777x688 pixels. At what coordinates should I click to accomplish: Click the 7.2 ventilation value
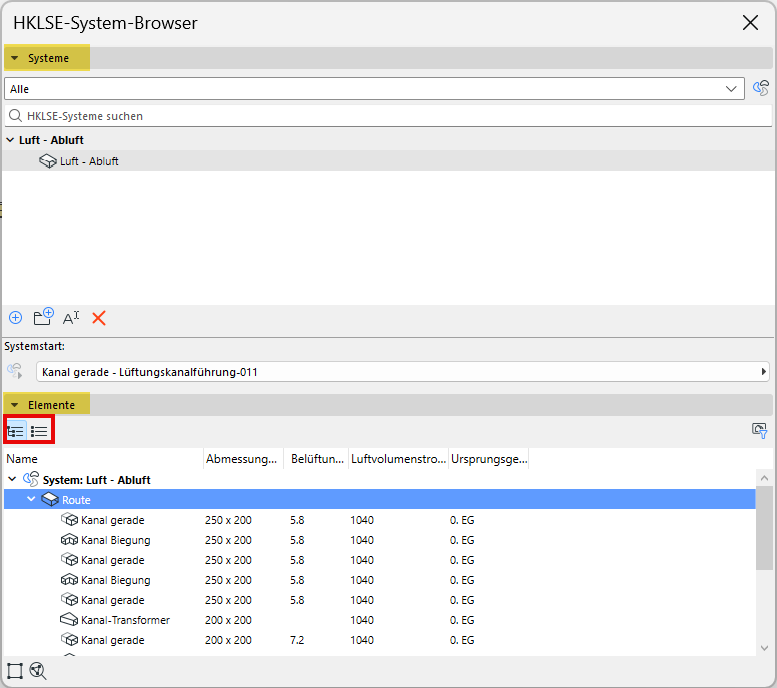[297, 640]
